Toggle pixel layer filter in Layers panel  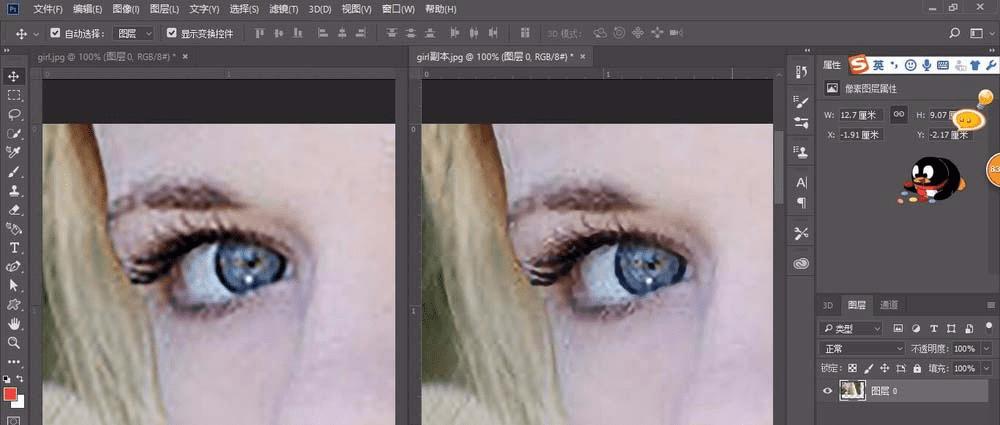898,329
